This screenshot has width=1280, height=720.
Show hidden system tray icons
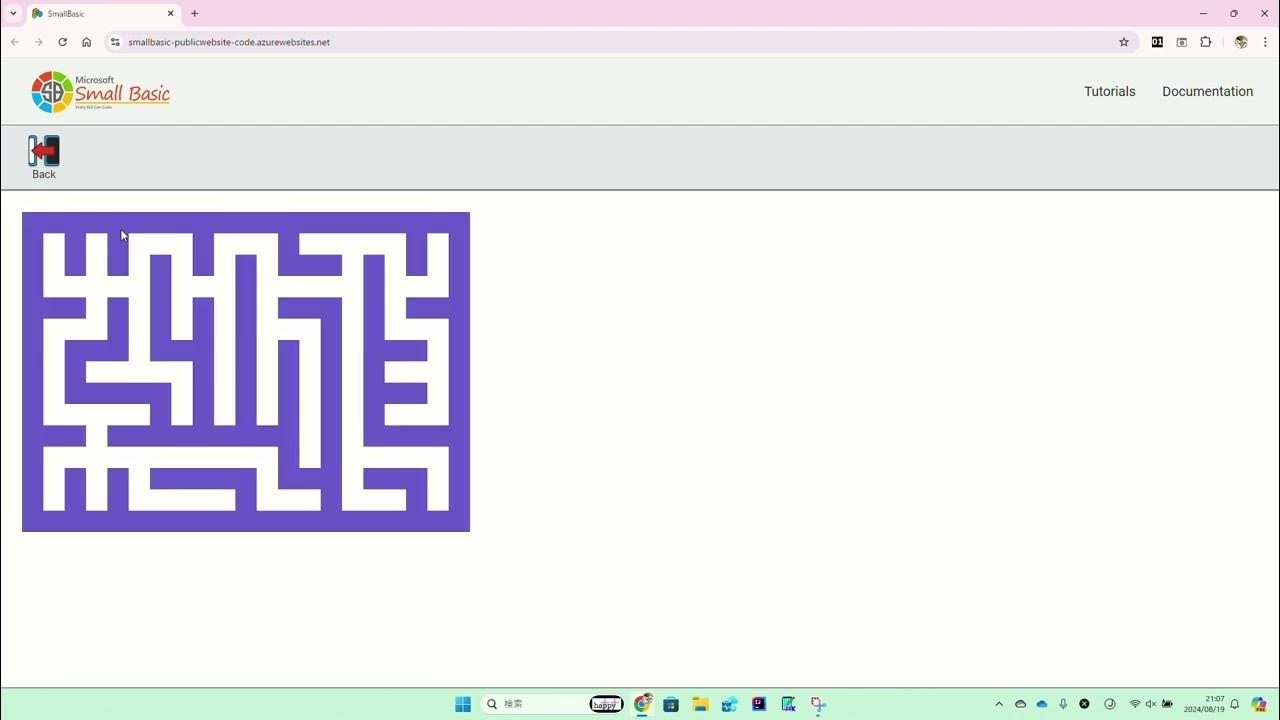click(998, 704)
